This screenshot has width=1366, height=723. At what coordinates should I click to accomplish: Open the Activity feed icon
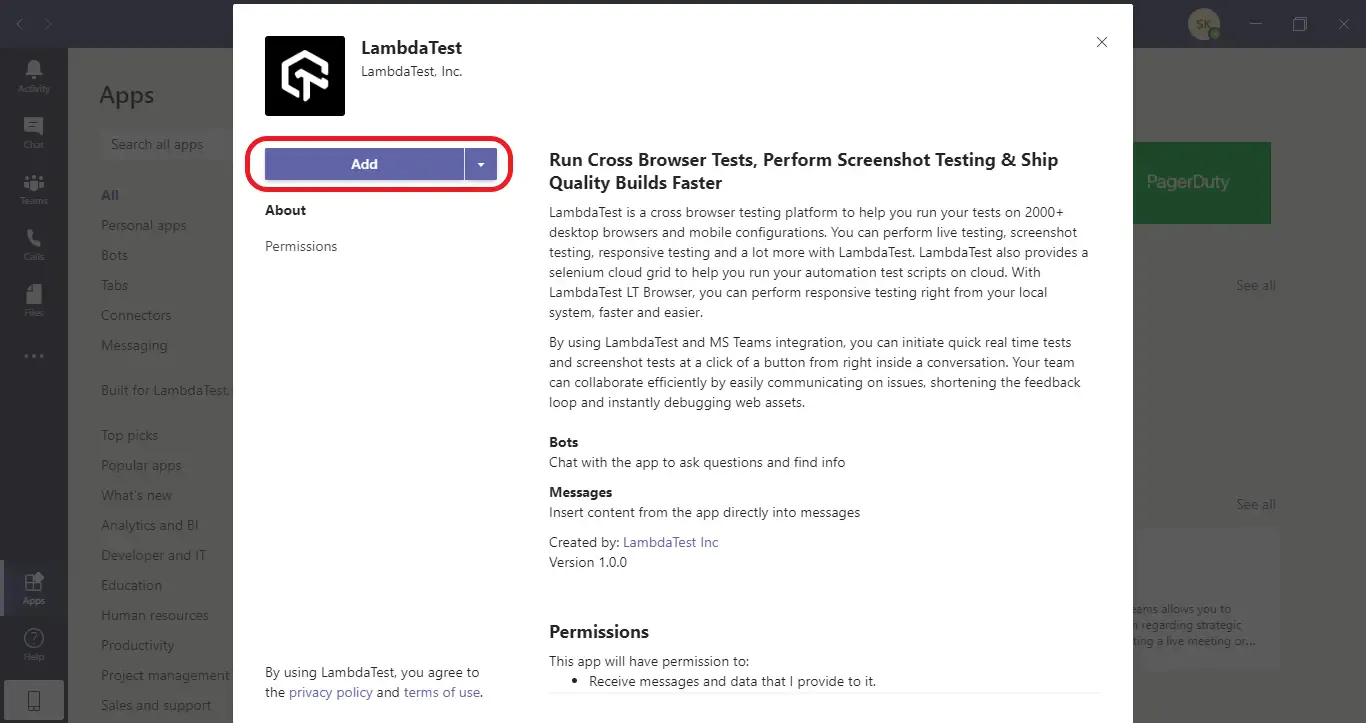[33, 74]
